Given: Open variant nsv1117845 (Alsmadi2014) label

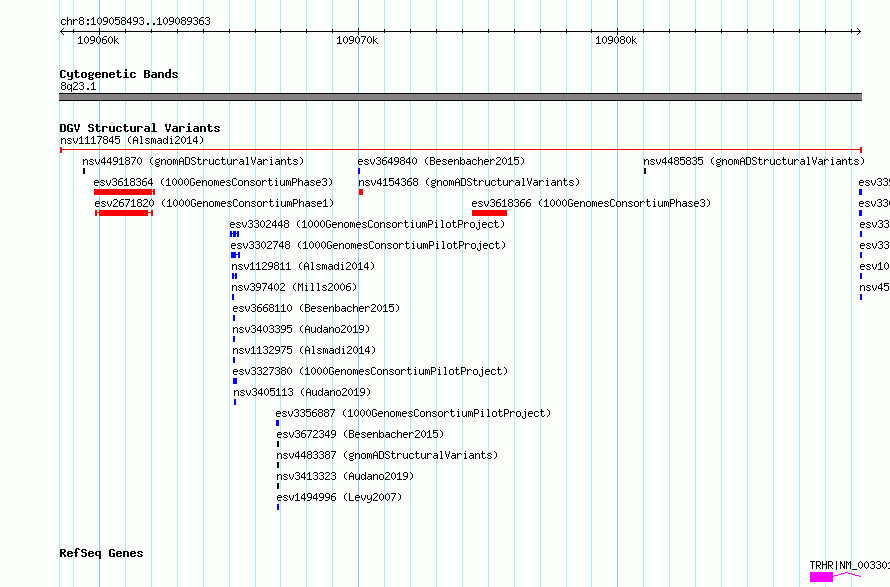Looking at the screenshot, I should coord(132,140).
